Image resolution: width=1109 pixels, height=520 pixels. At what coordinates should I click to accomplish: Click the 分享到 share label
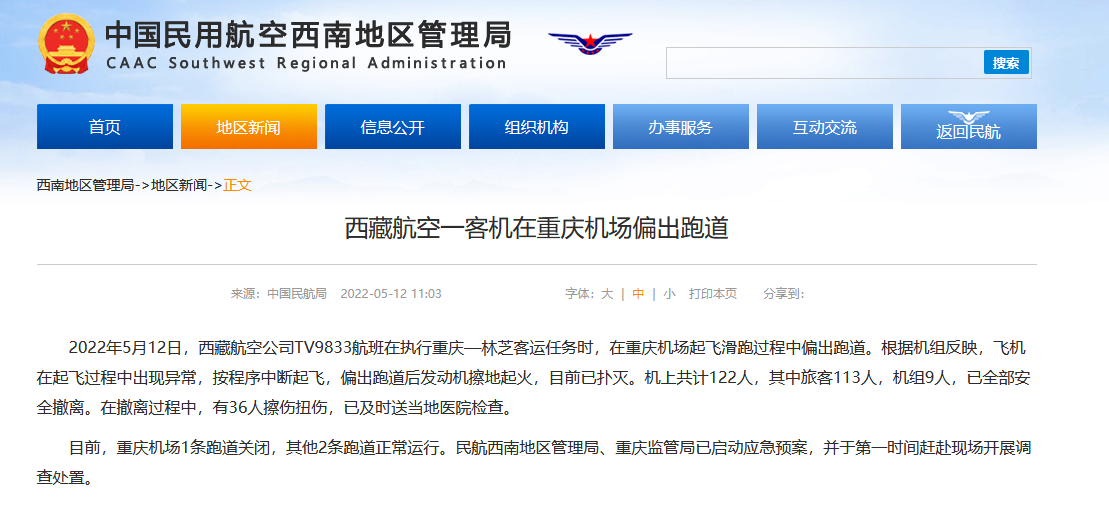point(784,294)
